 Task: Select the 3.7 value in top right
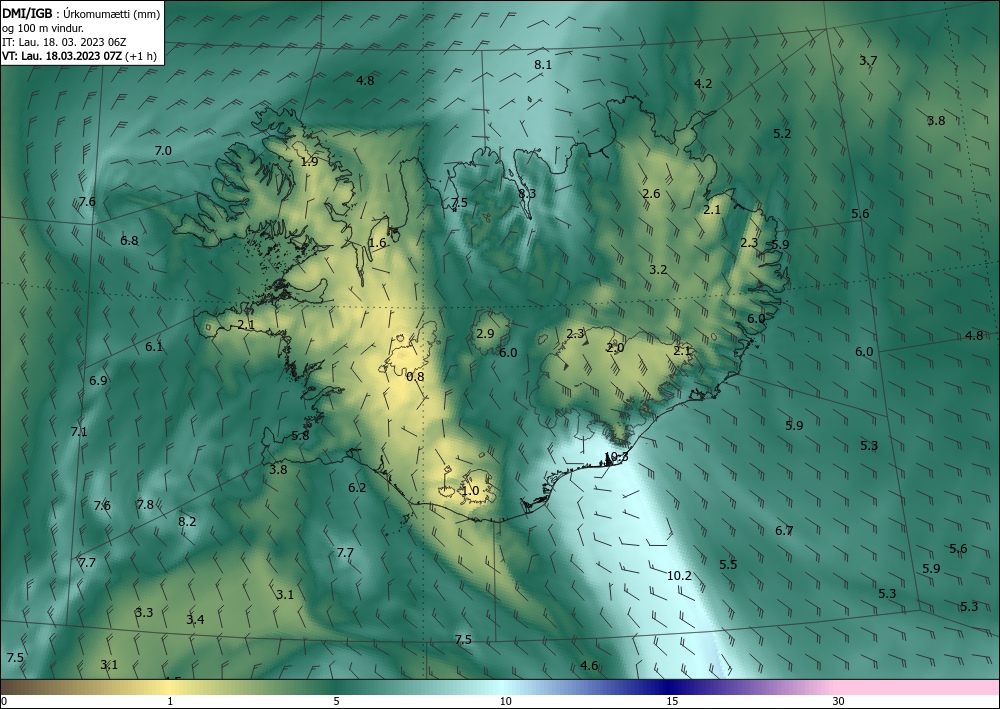[x=868, y=61]
